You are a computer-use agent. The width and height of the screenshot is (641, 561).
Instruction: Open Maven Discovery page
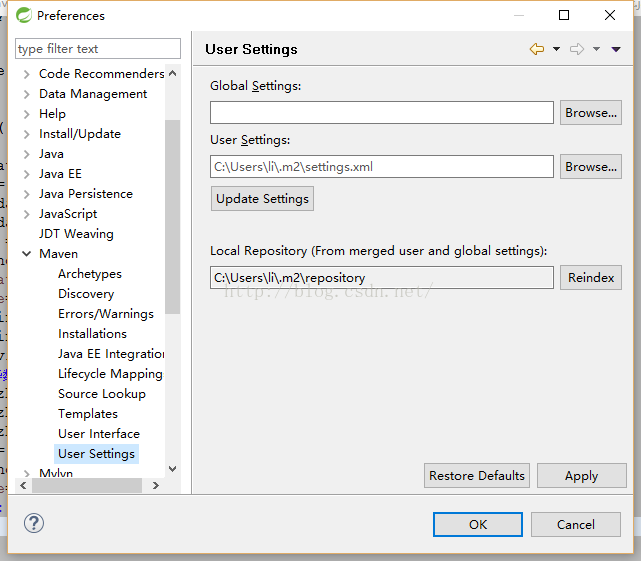[86, 294]
